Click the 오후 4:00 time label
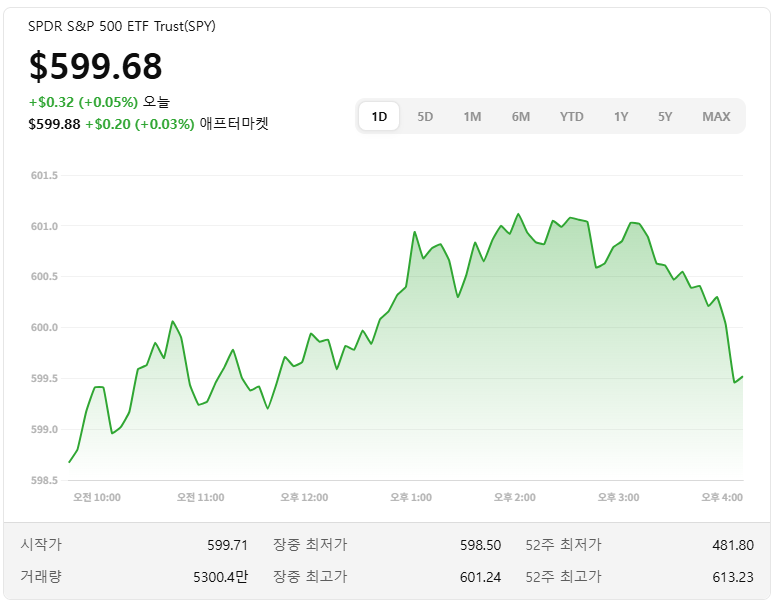 [722, 497]
